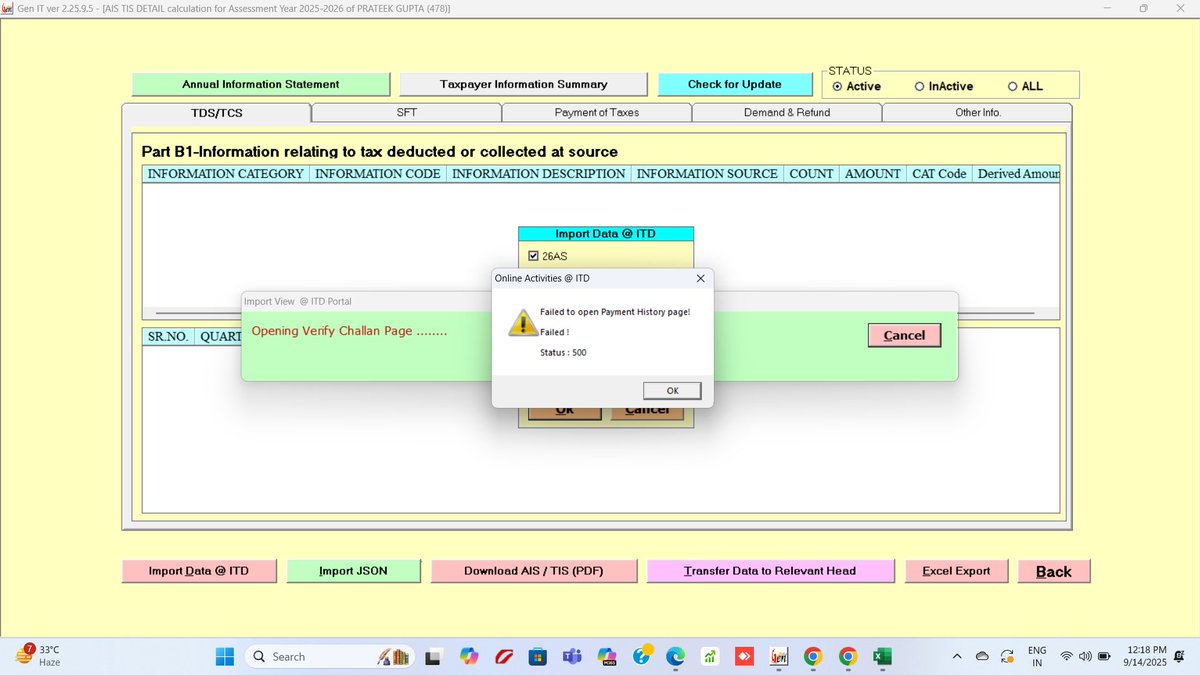Open the Gen IT app taskbar icon
This screenshot has width=1200, height=675.
[x=779, y=657]
